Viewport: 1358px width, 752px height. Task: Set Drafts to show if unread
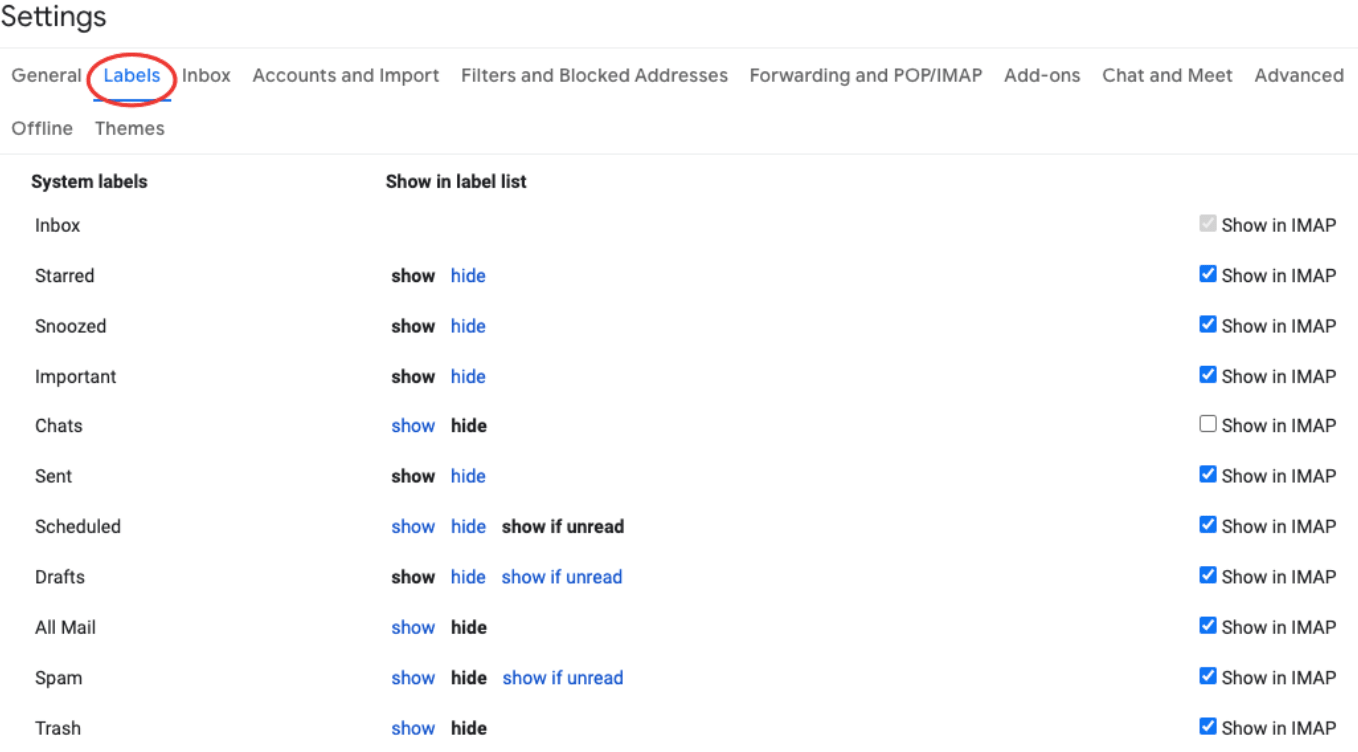tap(562, 577)
